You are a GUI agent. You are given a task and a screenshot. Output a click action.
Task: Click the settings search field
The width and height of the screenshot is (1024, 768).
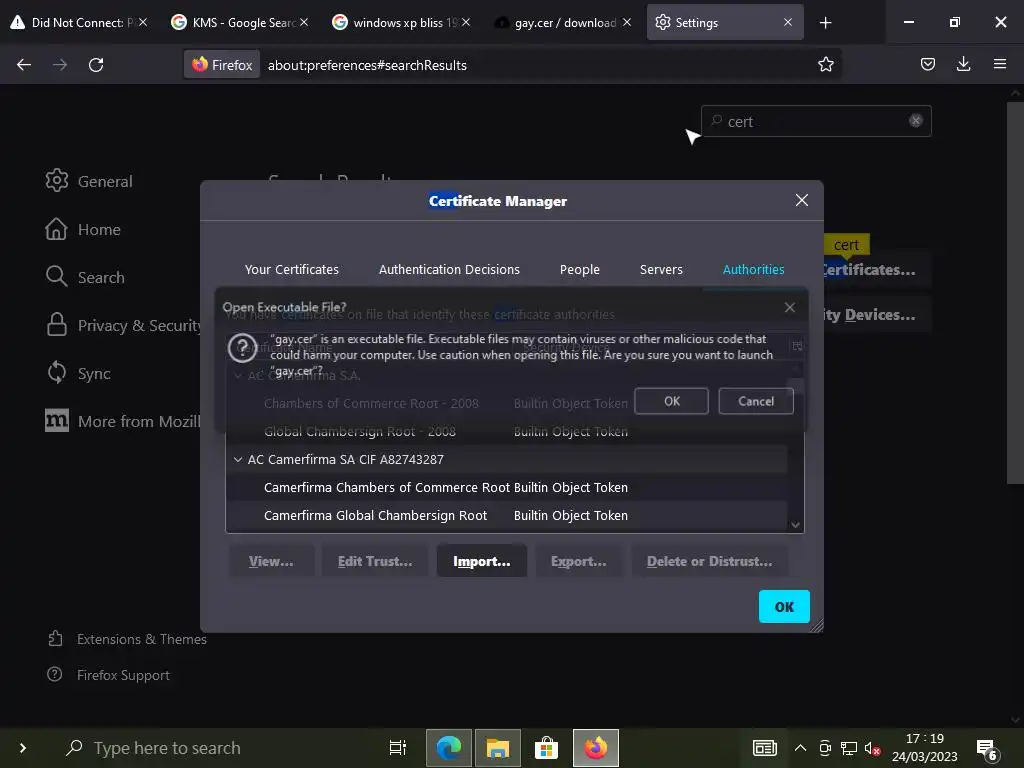pyautogui.click(x=815, y=121)
